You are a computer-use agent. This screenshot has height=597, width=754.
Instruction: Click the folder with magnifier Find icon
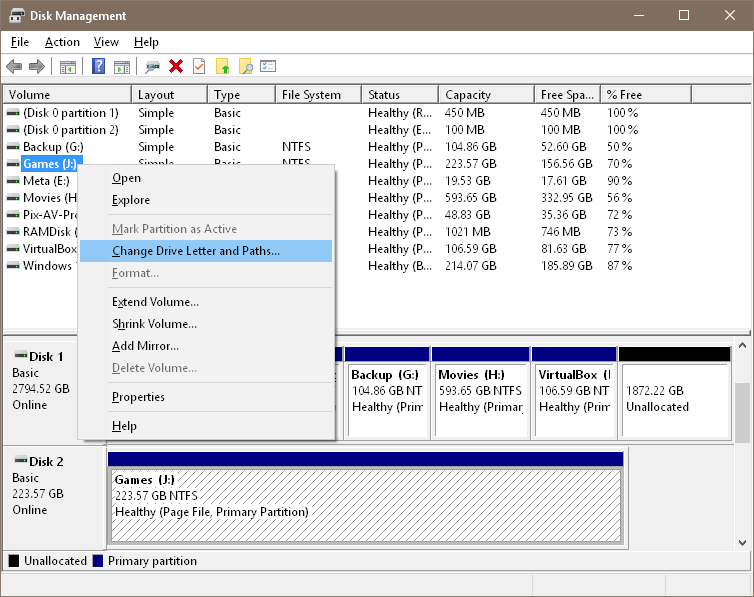click(x=245, y=66)
